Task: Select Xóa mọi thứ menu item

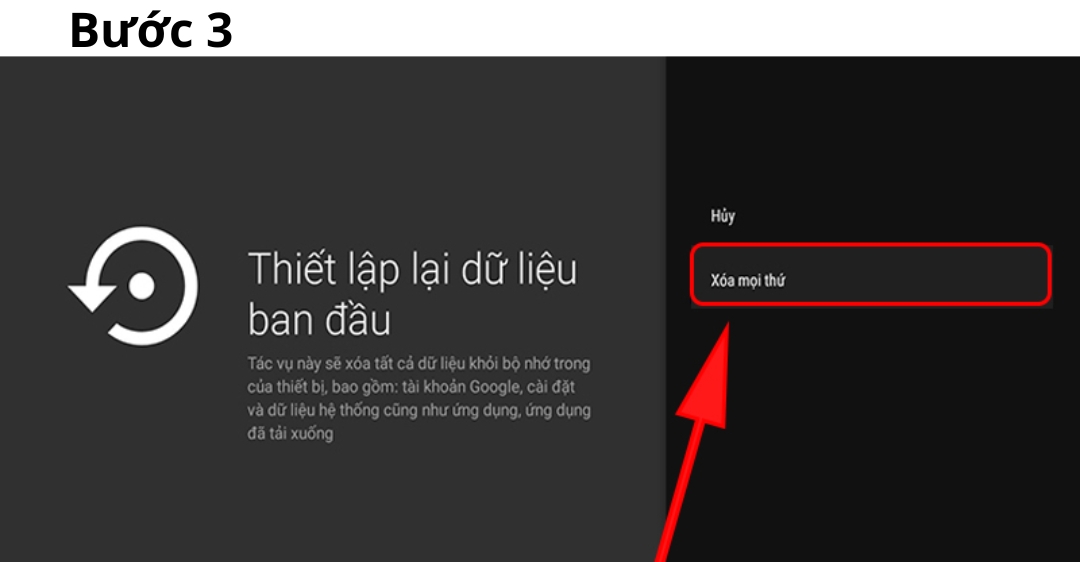Action: pyautogui.click(x=870, y=274)
